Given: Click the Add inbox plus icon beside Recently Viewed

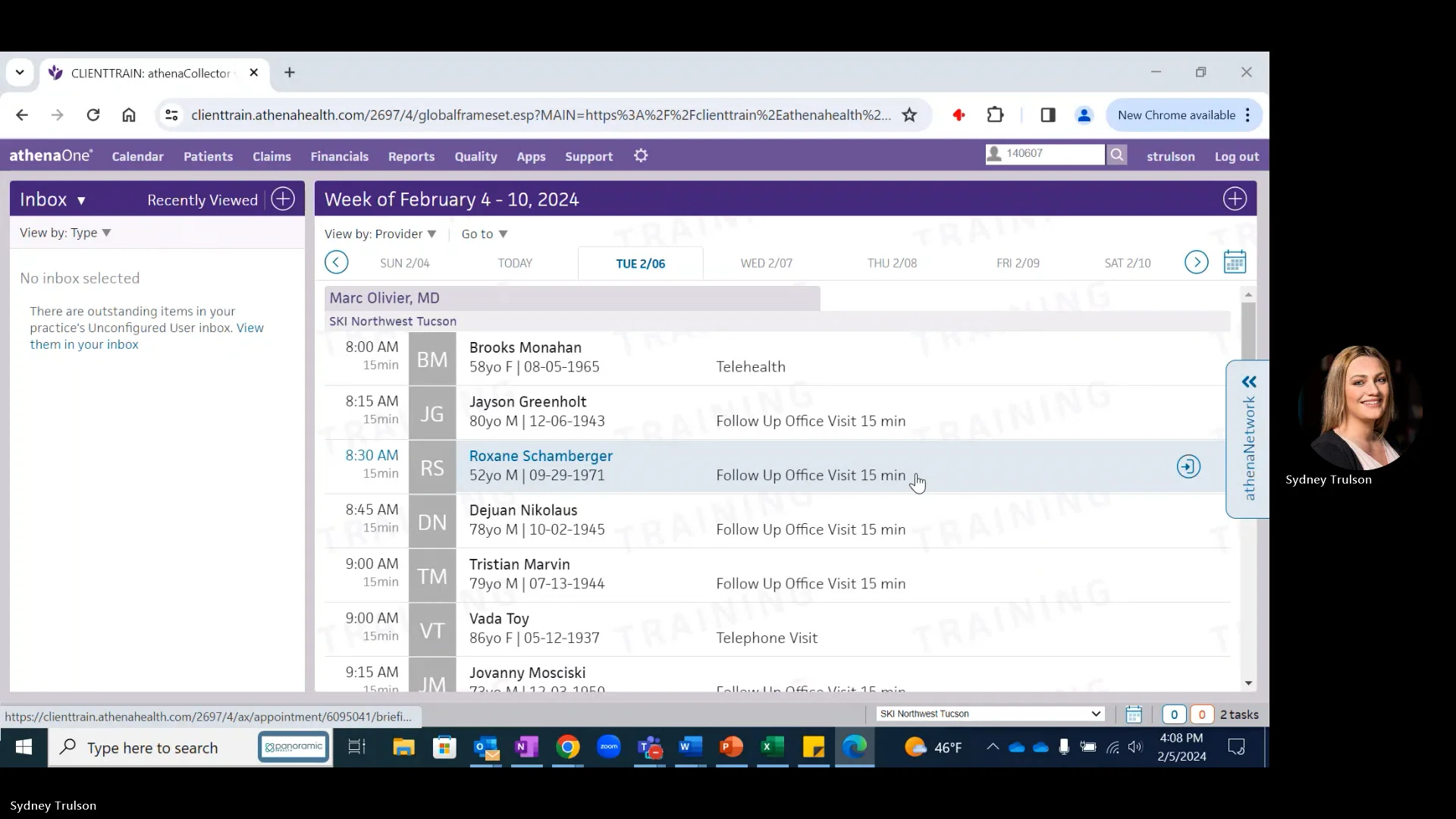Looking at the screenshot, I should [x=282, y=199].
